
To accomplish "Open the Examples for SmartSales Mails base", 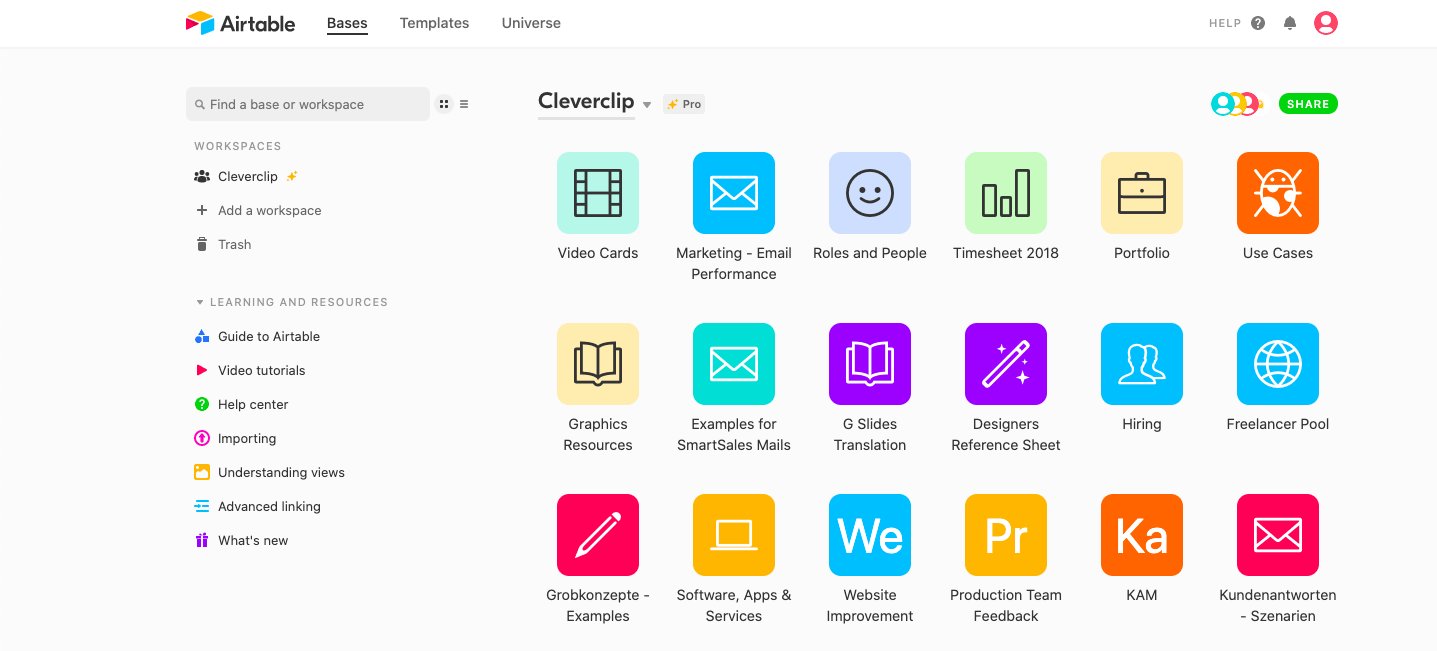I will [x=734, y=364].
